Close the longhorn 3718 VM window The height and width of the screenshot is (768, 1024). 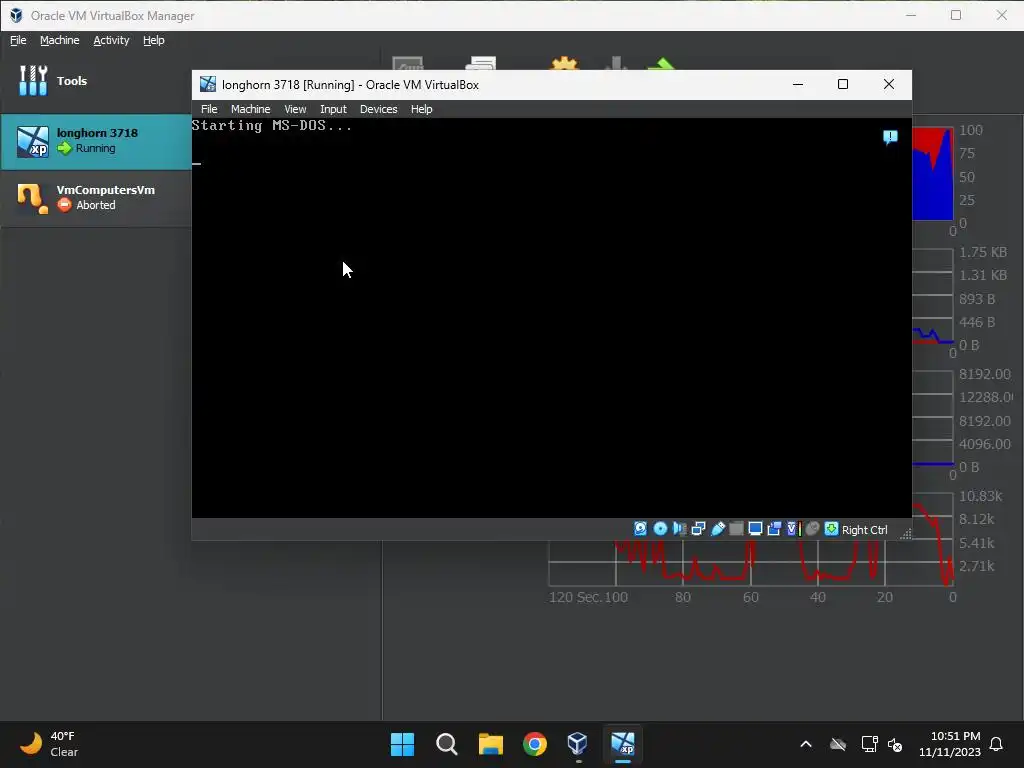click(x=889, y=84)
